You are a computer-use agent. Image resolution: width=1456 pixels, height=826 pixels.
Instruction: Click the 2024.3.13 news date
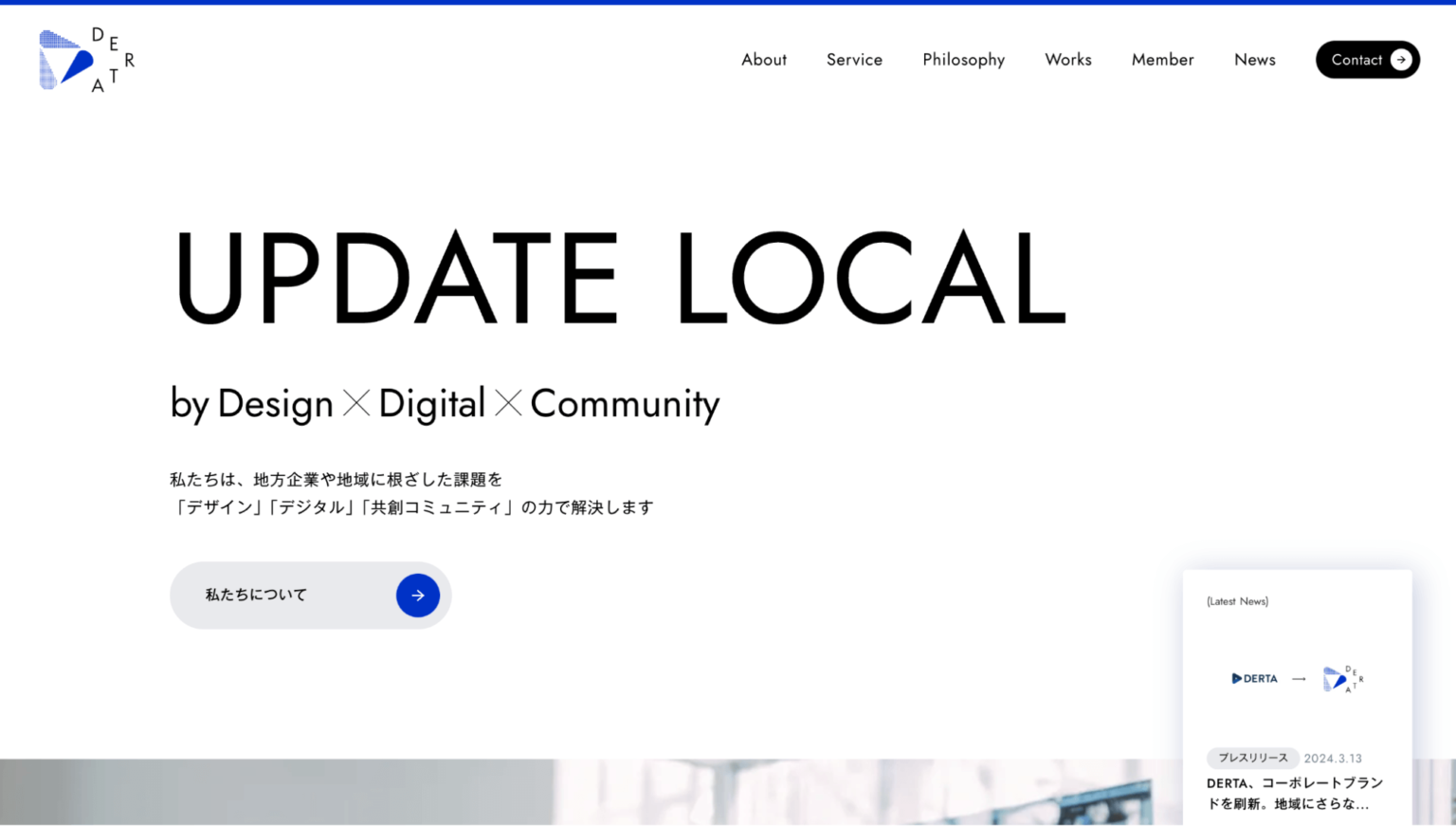pyautogui.click(x=1332, y=759)
